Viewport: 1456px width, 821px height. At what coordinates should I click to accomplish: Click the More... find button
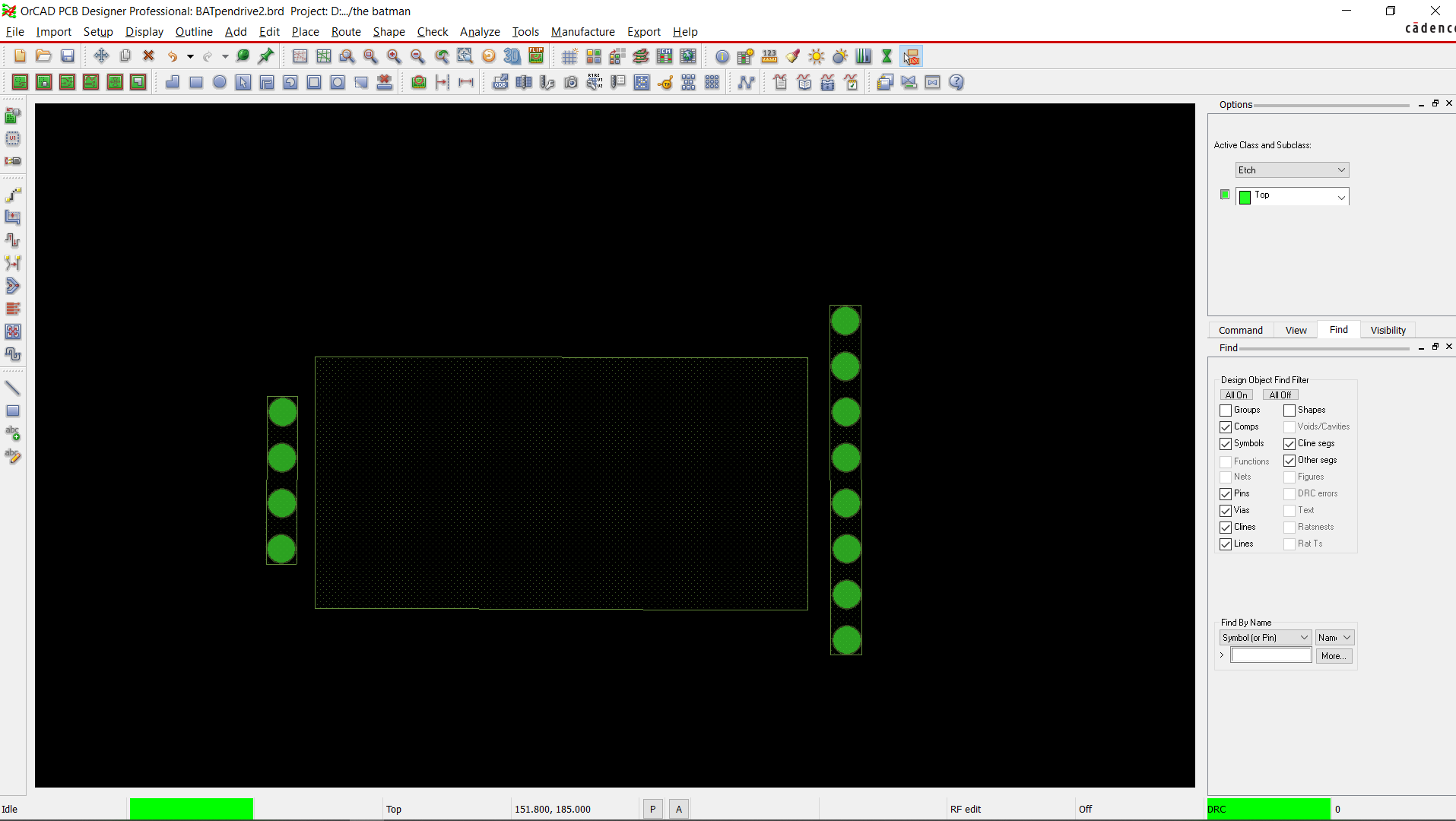click(x=1334, y=655)
